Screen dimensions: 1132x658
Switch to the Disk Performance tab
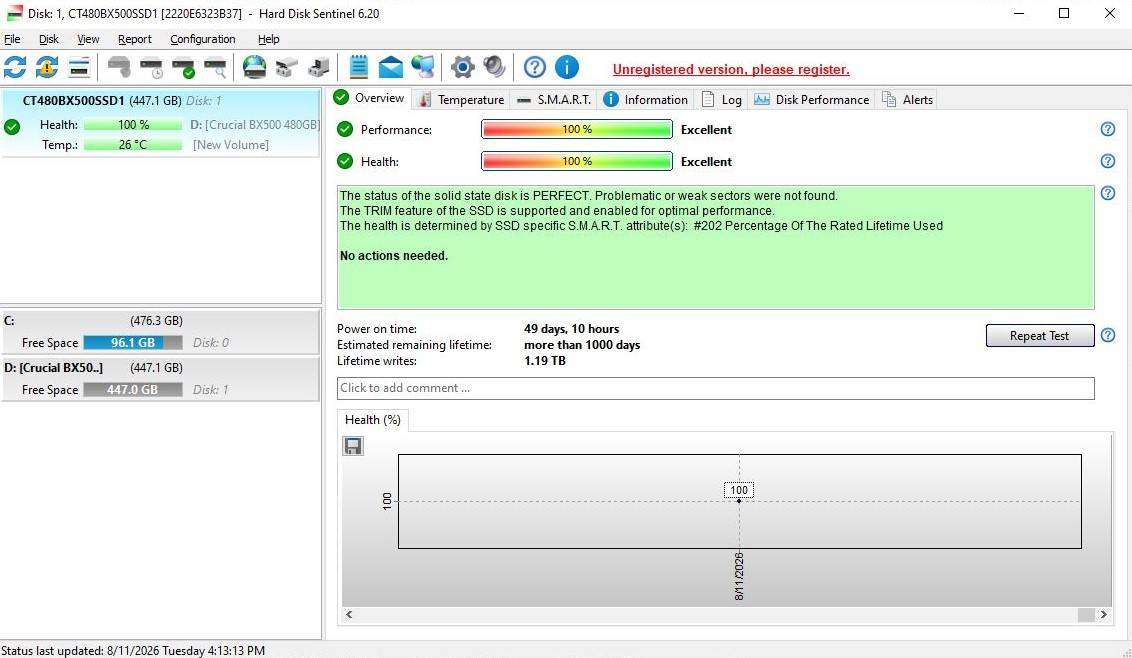click(x=811, y=100)
